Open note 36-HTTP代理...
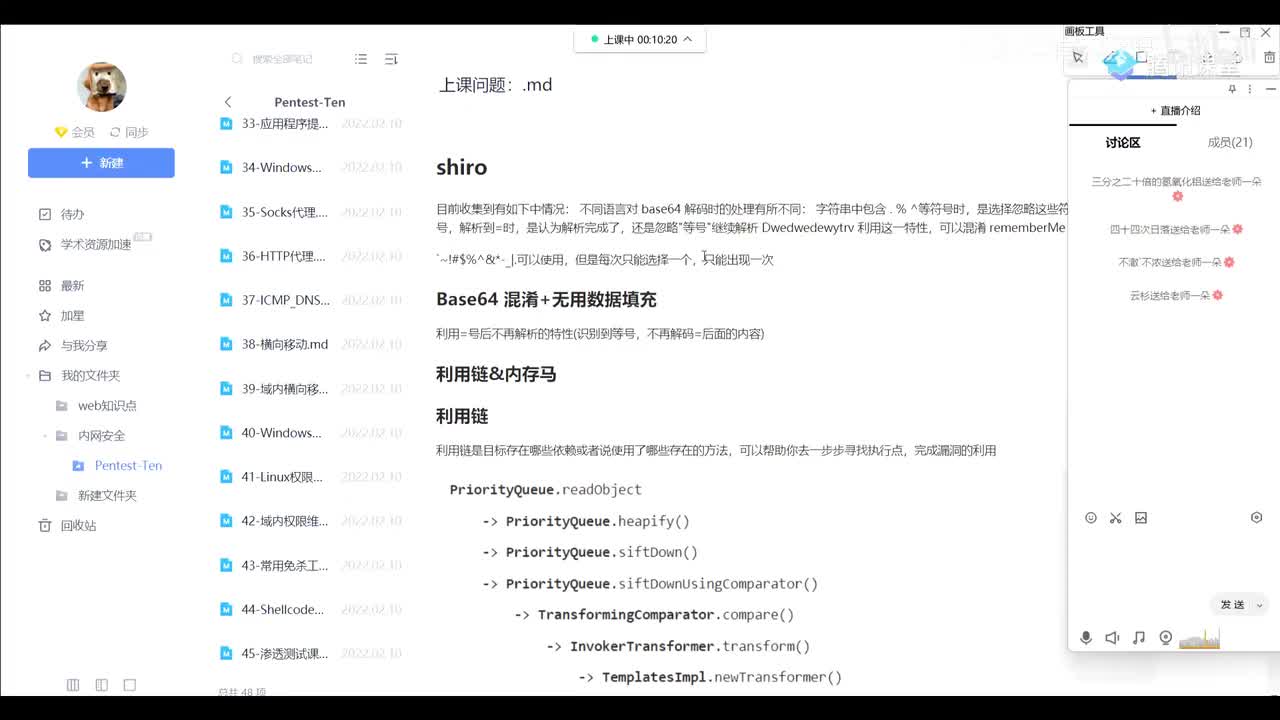The width and height of the screenshot is (1280, 720). tap(310, 256)
